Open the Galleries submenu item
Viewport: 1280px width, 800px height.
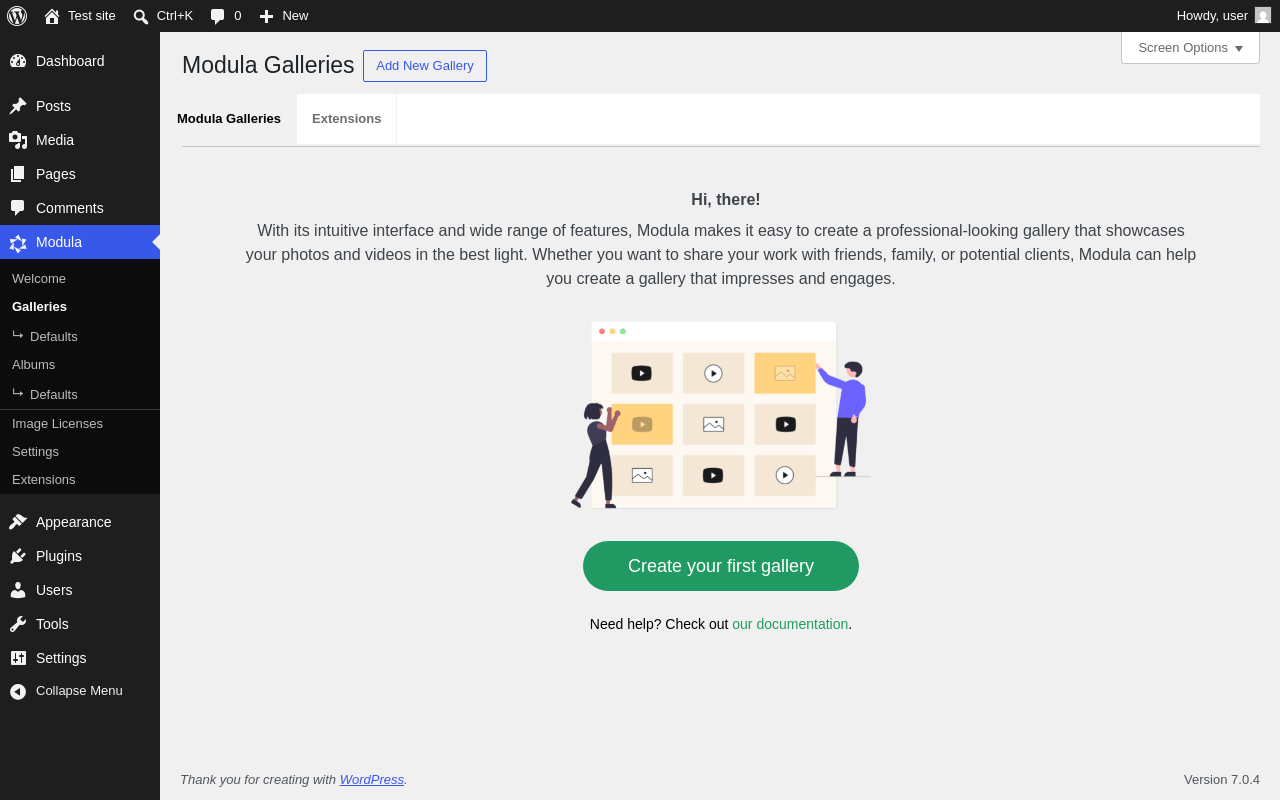pyautogui.click(x=39, y=307)
